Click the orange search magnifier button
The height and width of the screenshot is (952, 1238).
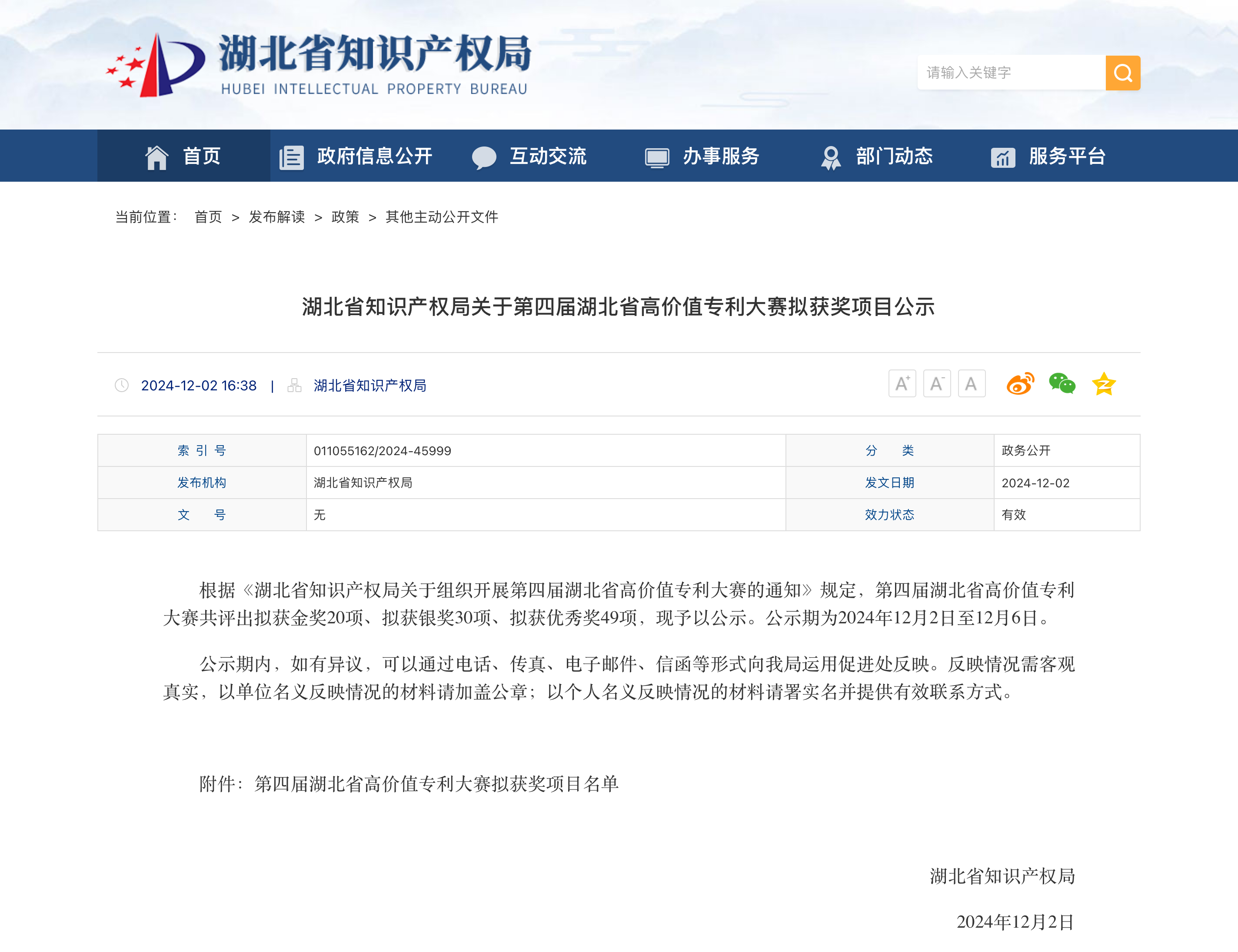point(1122,73)
